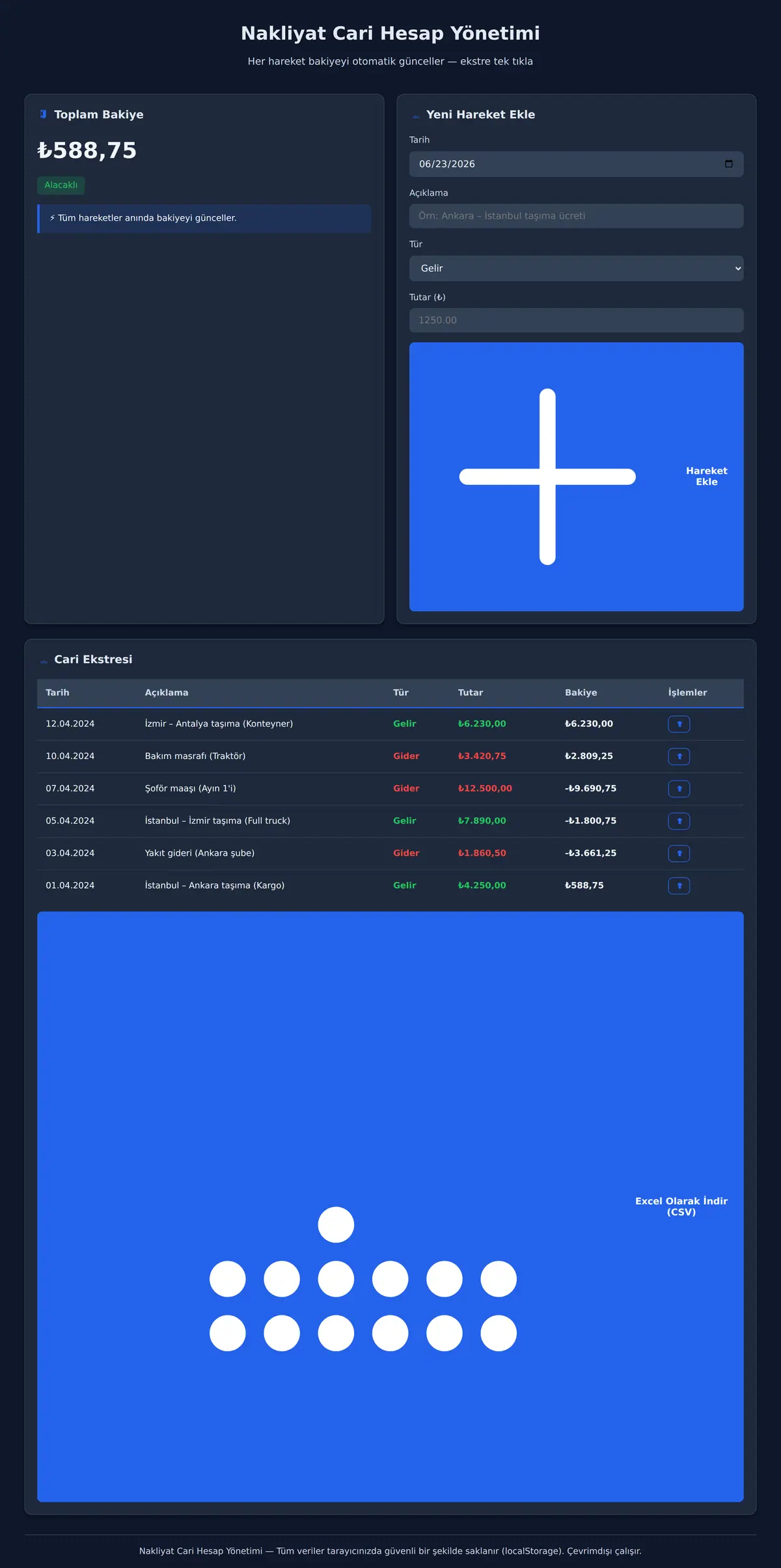
Task: Click the description Yakıt gideri (Ankara şube)
Action: tap(199, 853)
